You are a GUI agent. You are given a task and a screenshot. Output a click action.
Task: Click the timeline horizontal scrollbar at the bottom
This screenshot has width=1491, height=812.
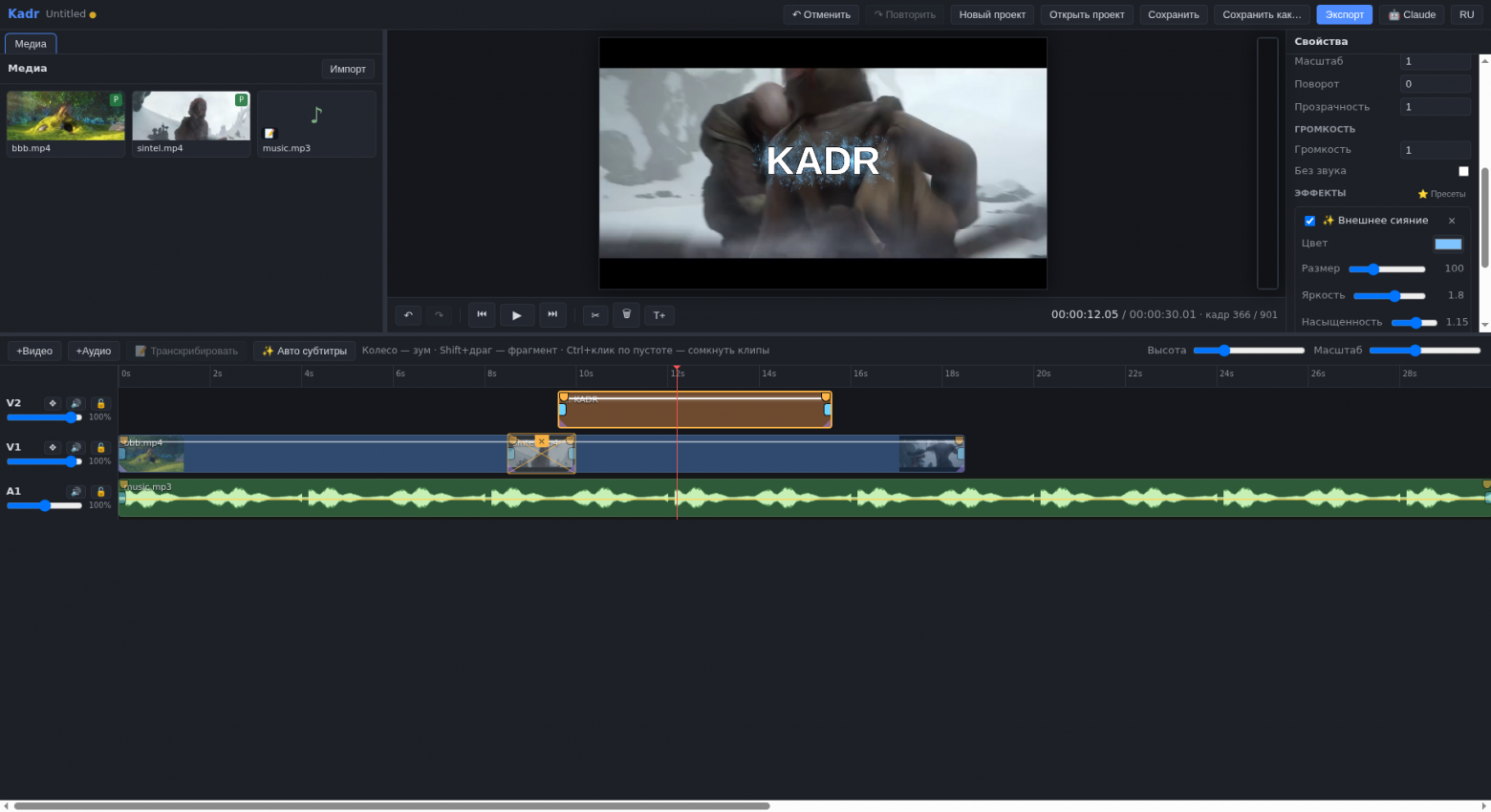coord(392,806)
